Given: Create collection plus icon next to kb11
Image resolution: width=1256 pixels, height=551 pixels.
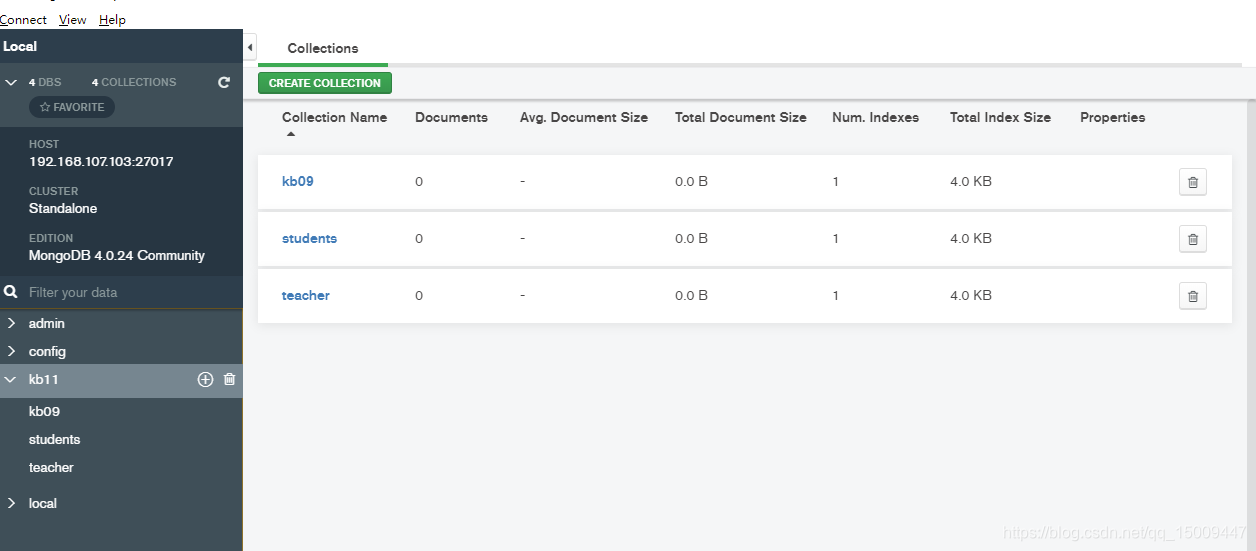Looking at the screenshot, I should click(205, 379).
